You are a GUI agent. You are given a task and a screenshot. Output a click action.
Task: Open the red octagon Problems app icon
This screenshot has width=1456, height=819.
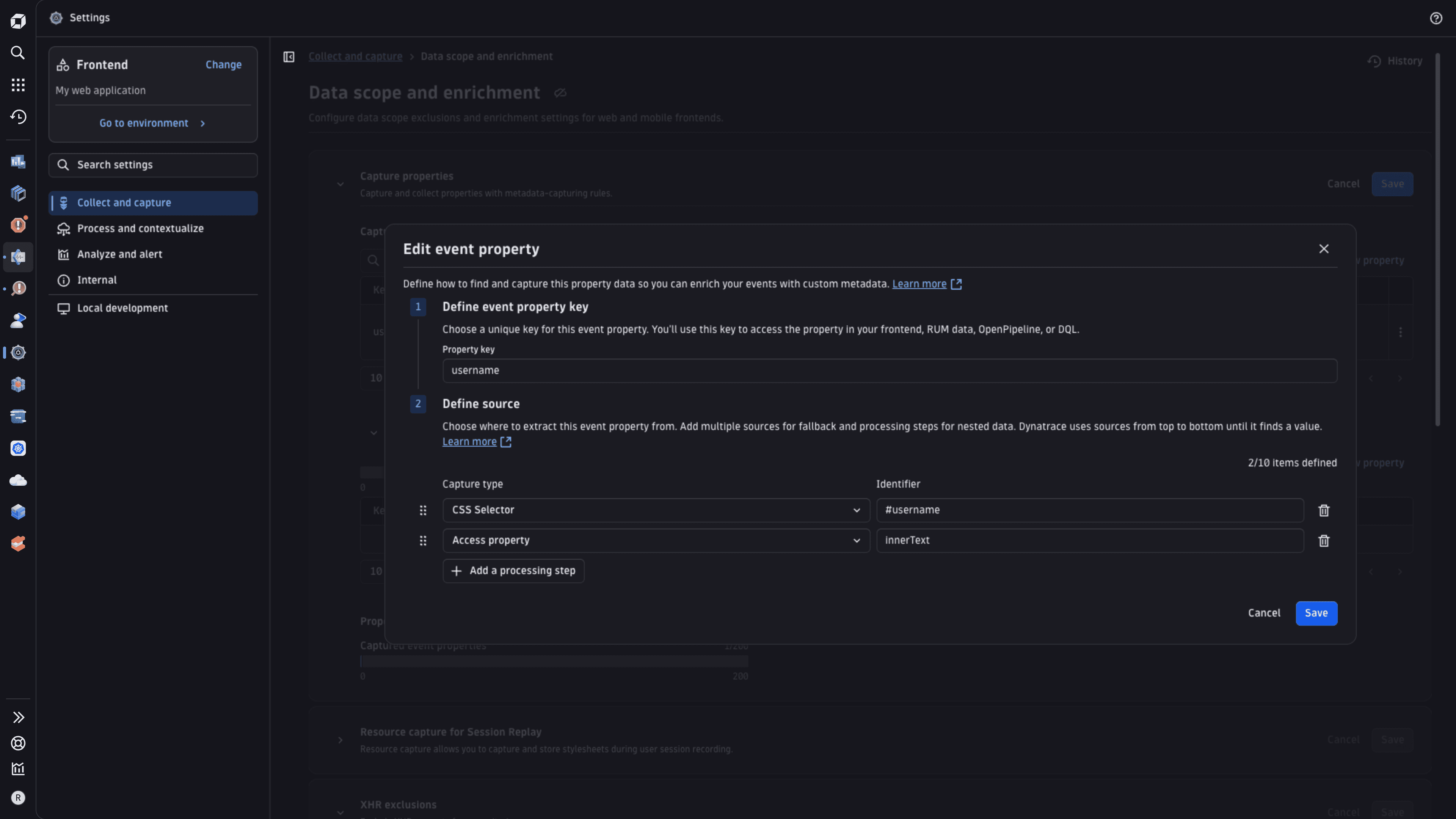[18, 225]
